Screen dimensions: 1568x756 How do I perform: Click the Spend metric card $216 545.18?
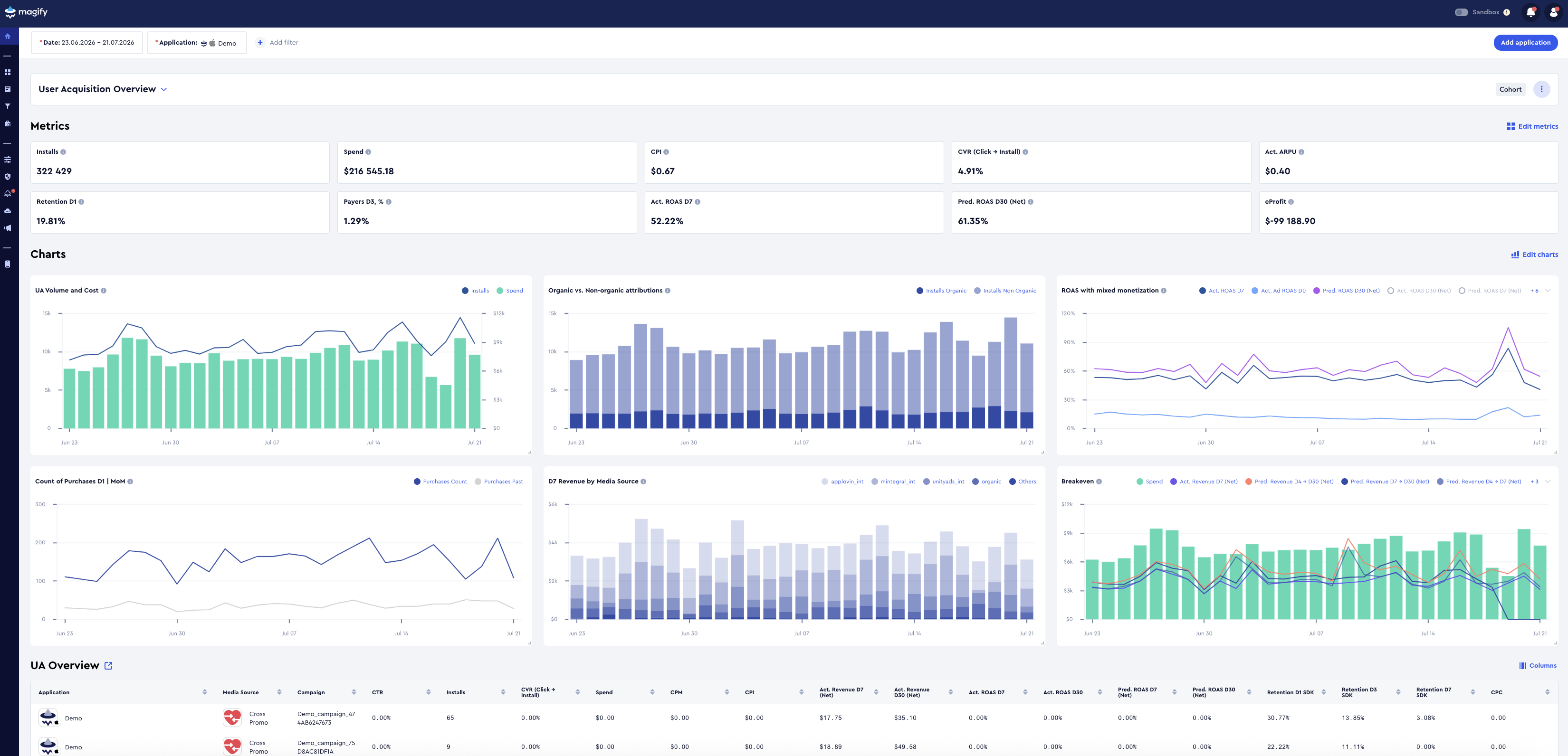[487, 162]
